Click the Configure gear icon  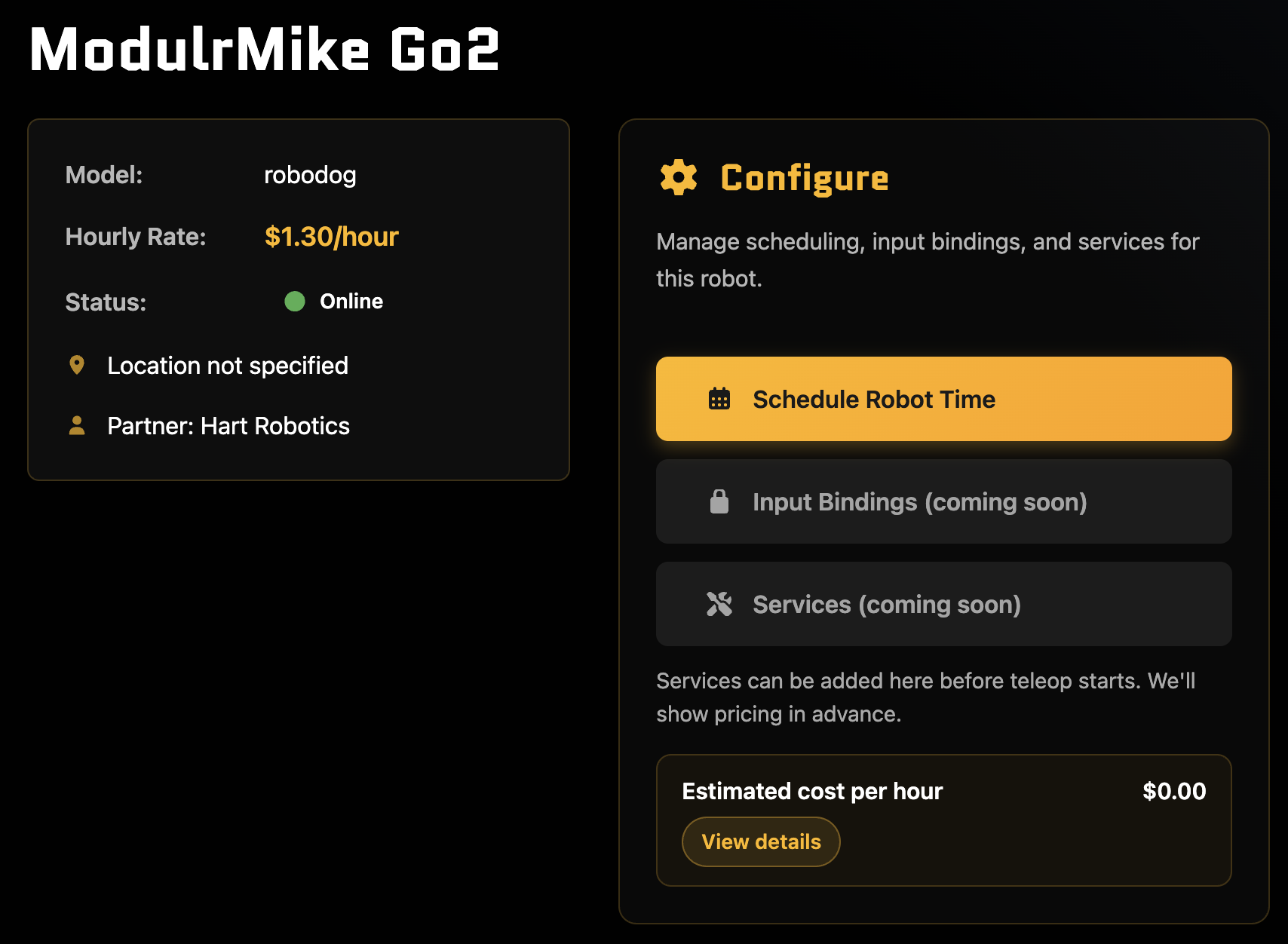click(679, 177)
